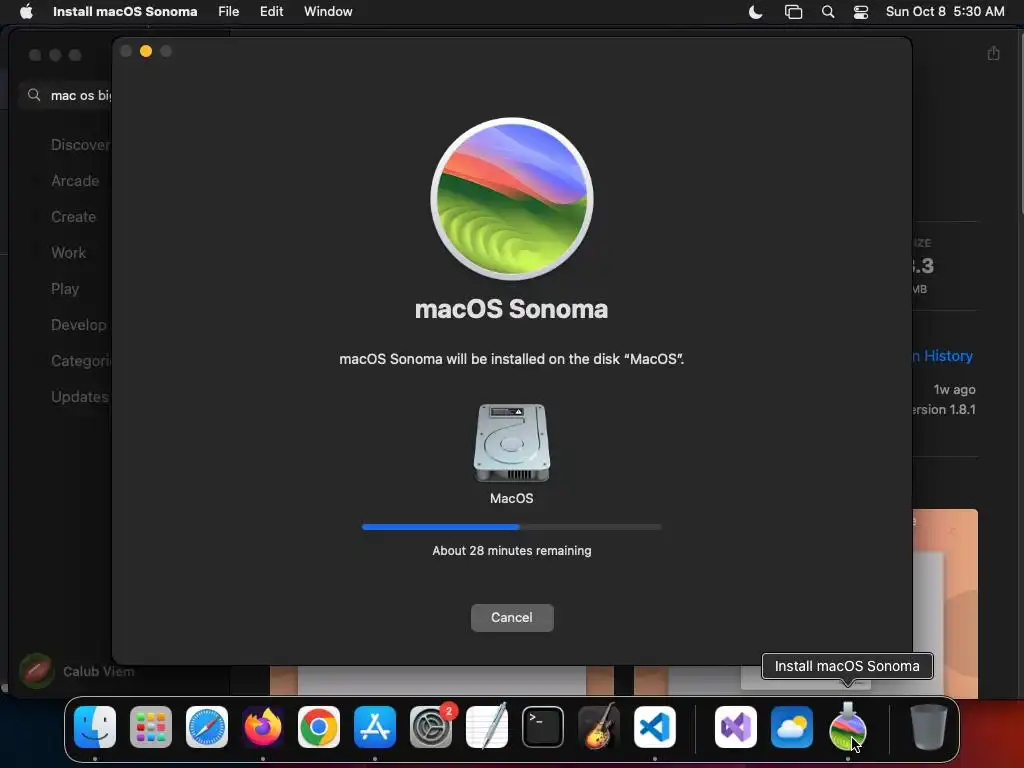
Task: Open Play in App Store sidebar
Action: 65,288
